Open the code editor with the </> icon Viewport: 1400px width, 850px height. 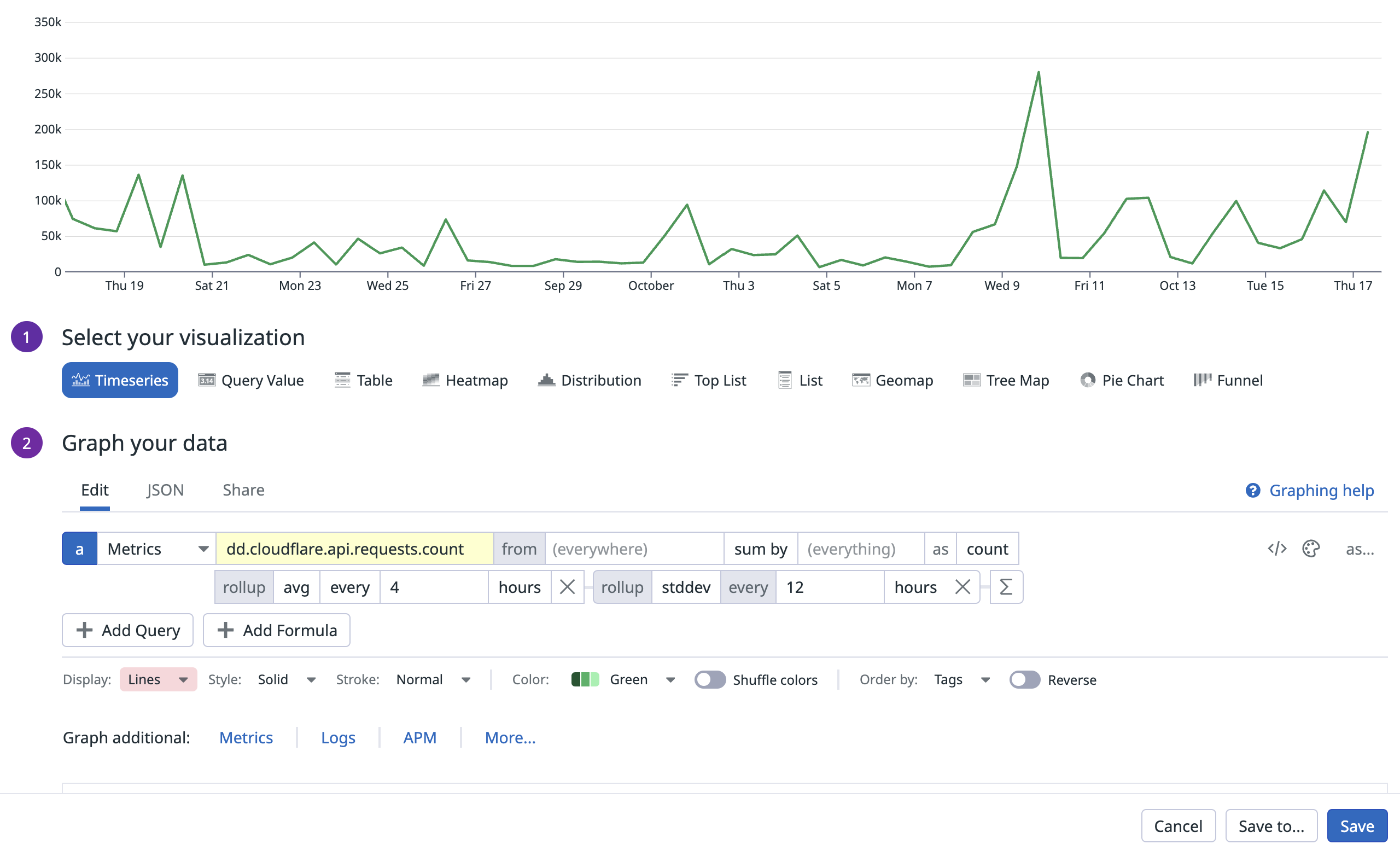click(x=1277, y=548)
